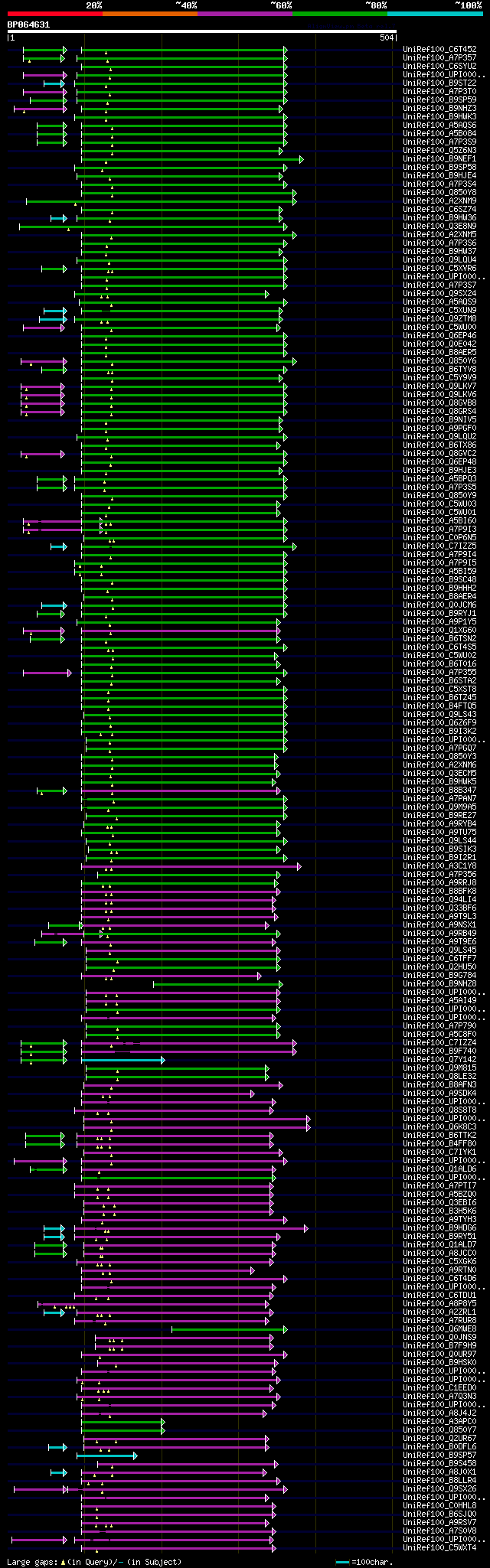Select the UniRef100_C7IZZ5 label
Screen dimensions: 490x1568
coord(439,546)
